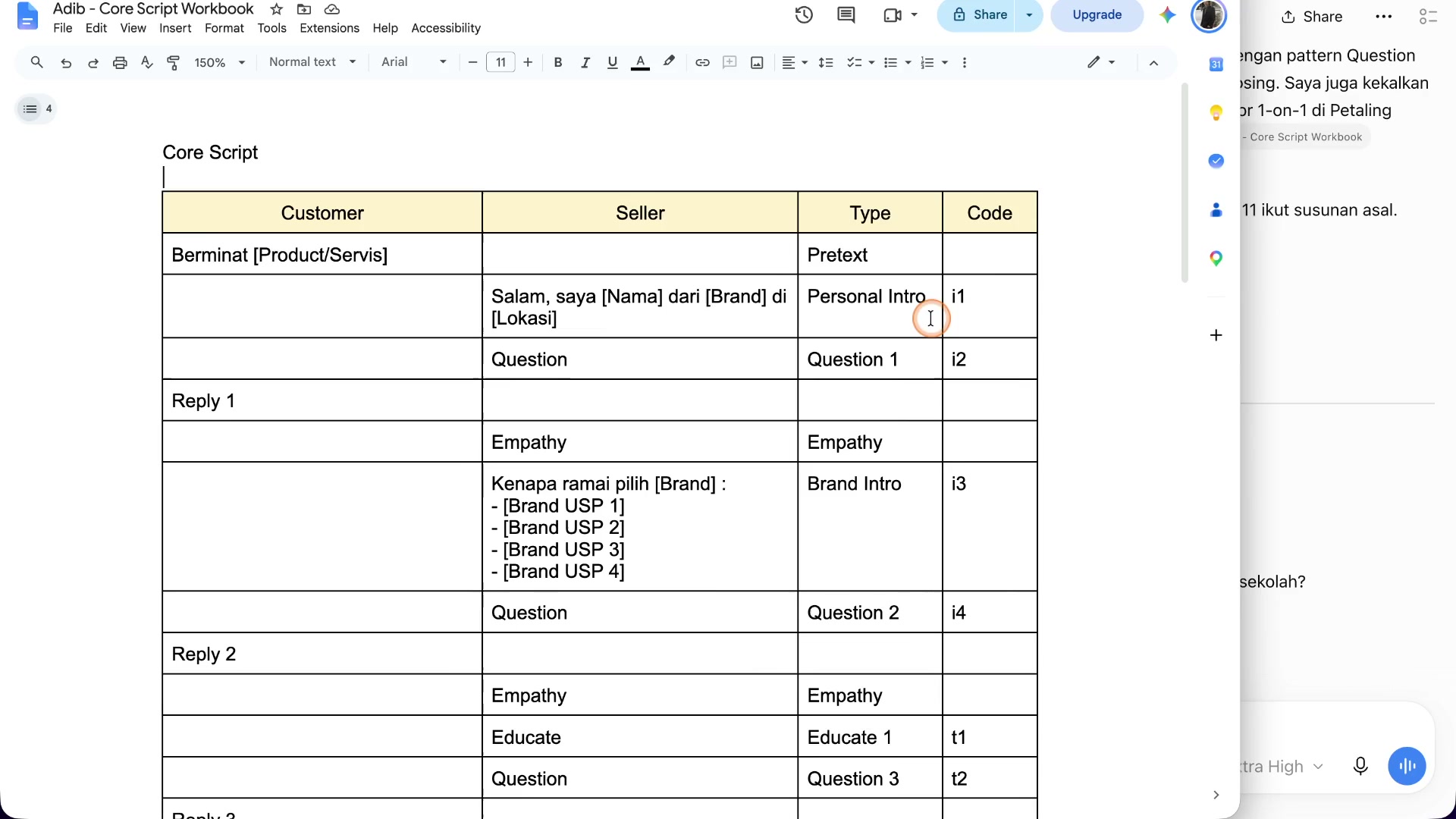The height and width of the screenshot is (819, 1456).
Task: Undo the last action
Action: click(x=66, y=62)
